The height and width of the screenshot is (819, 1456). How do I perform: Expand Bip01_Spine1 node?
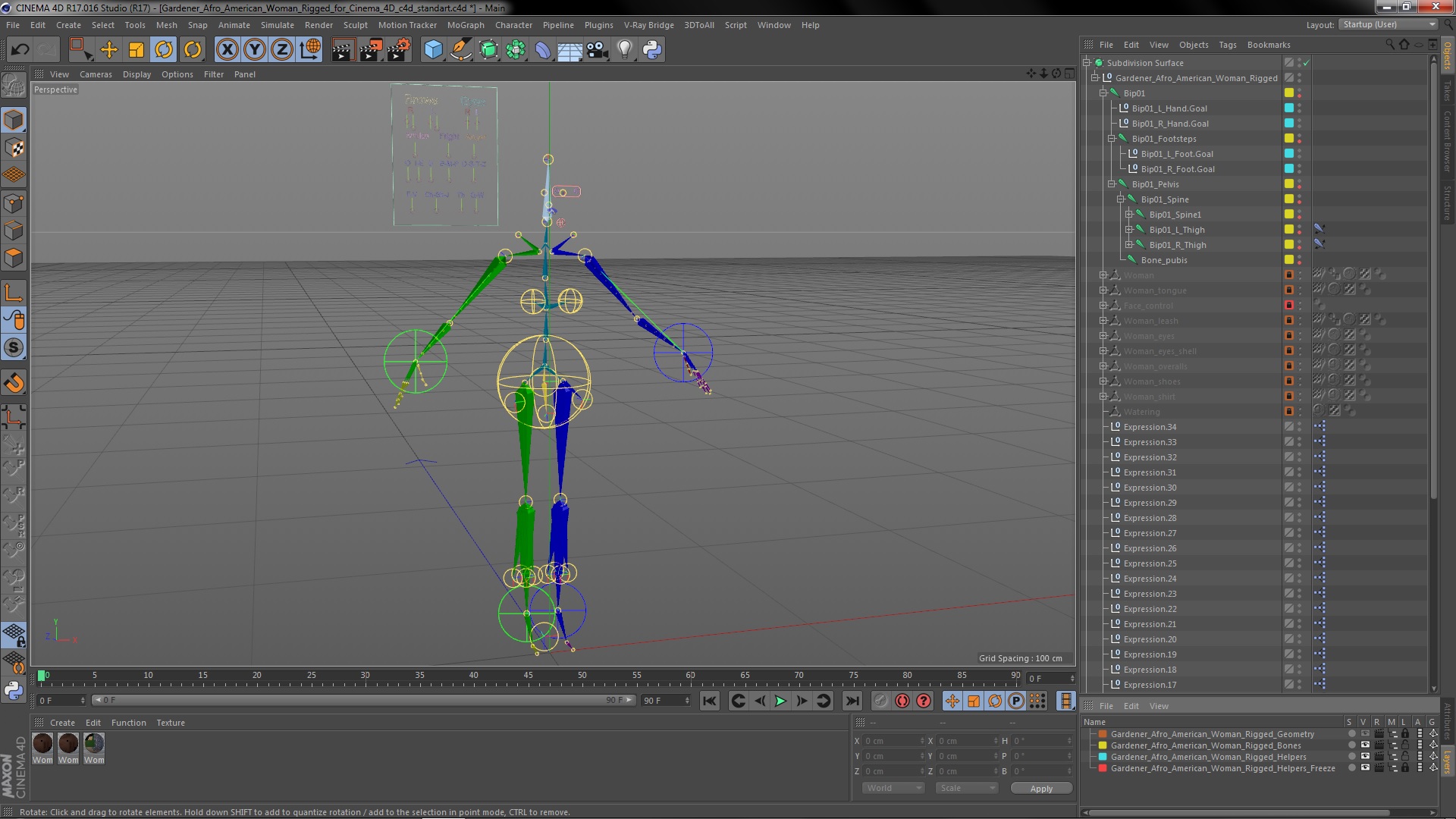1129,215
